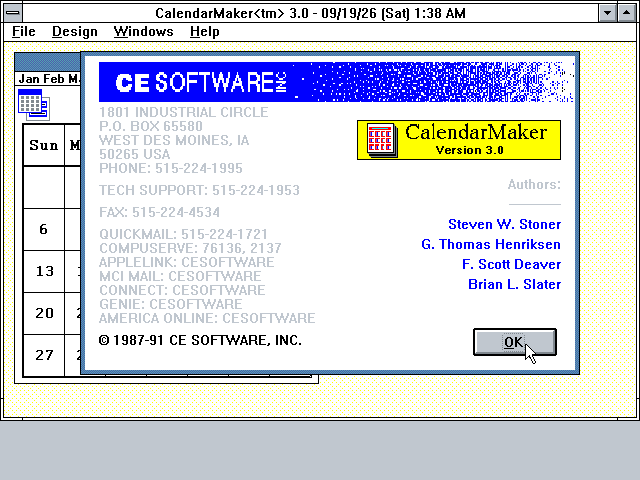Select the Jan month tab

point(29,79)
